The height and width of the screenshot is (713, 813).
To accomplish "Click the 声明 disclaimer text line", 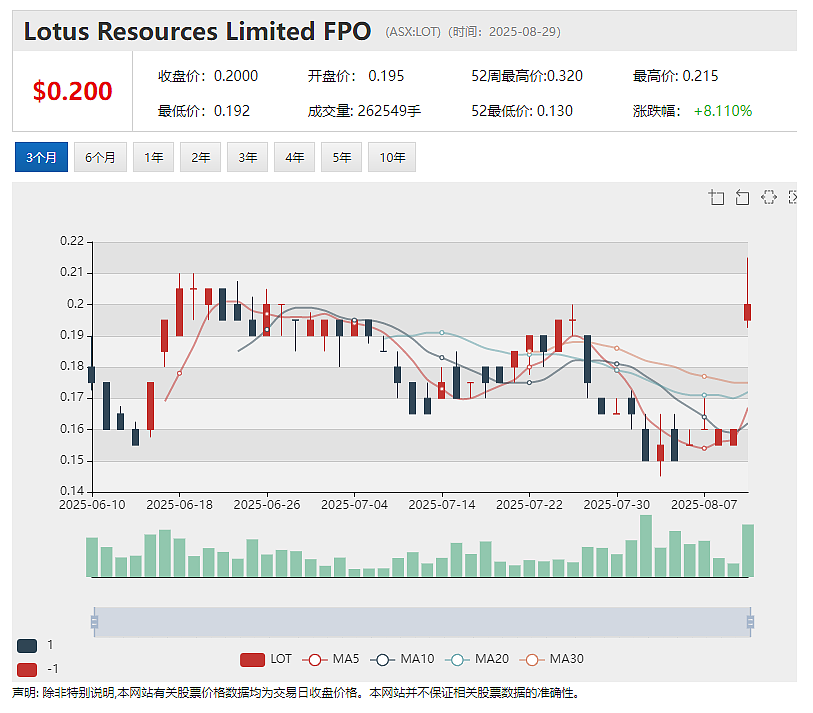I will pos(296,693).
